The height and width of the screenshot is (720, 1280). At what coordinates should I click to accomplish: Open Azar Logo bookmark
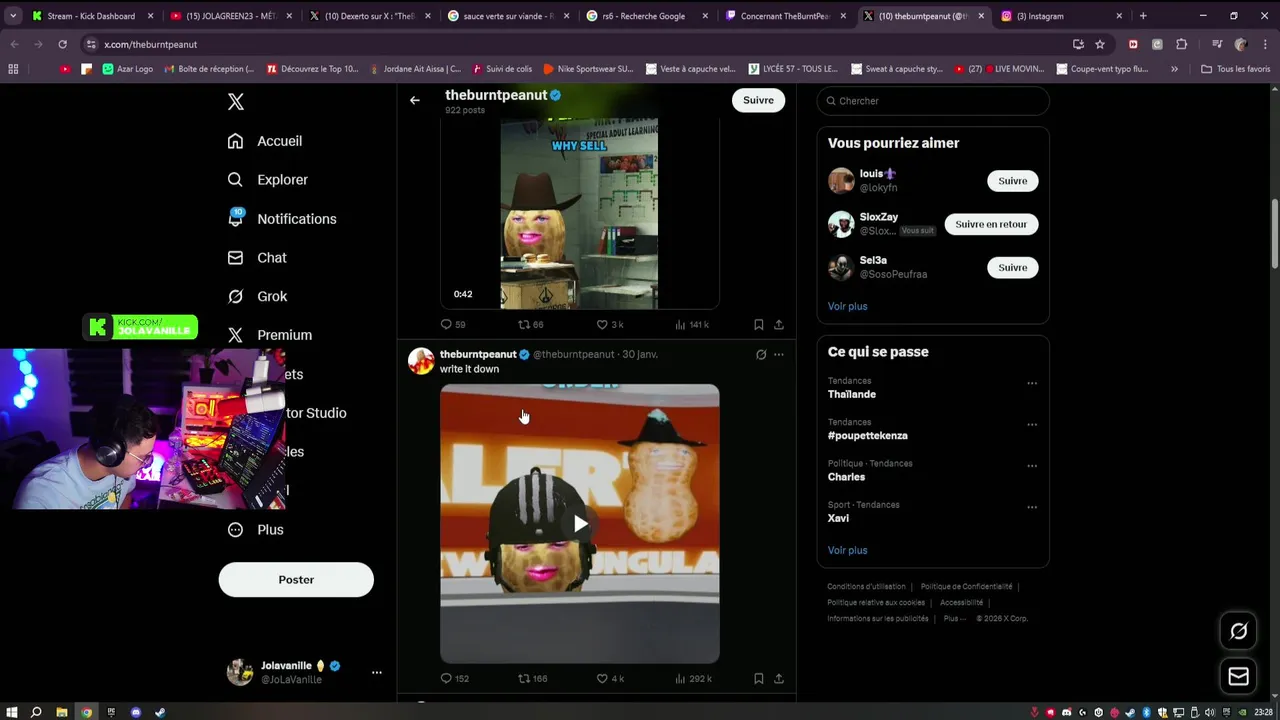click(127, 69)
